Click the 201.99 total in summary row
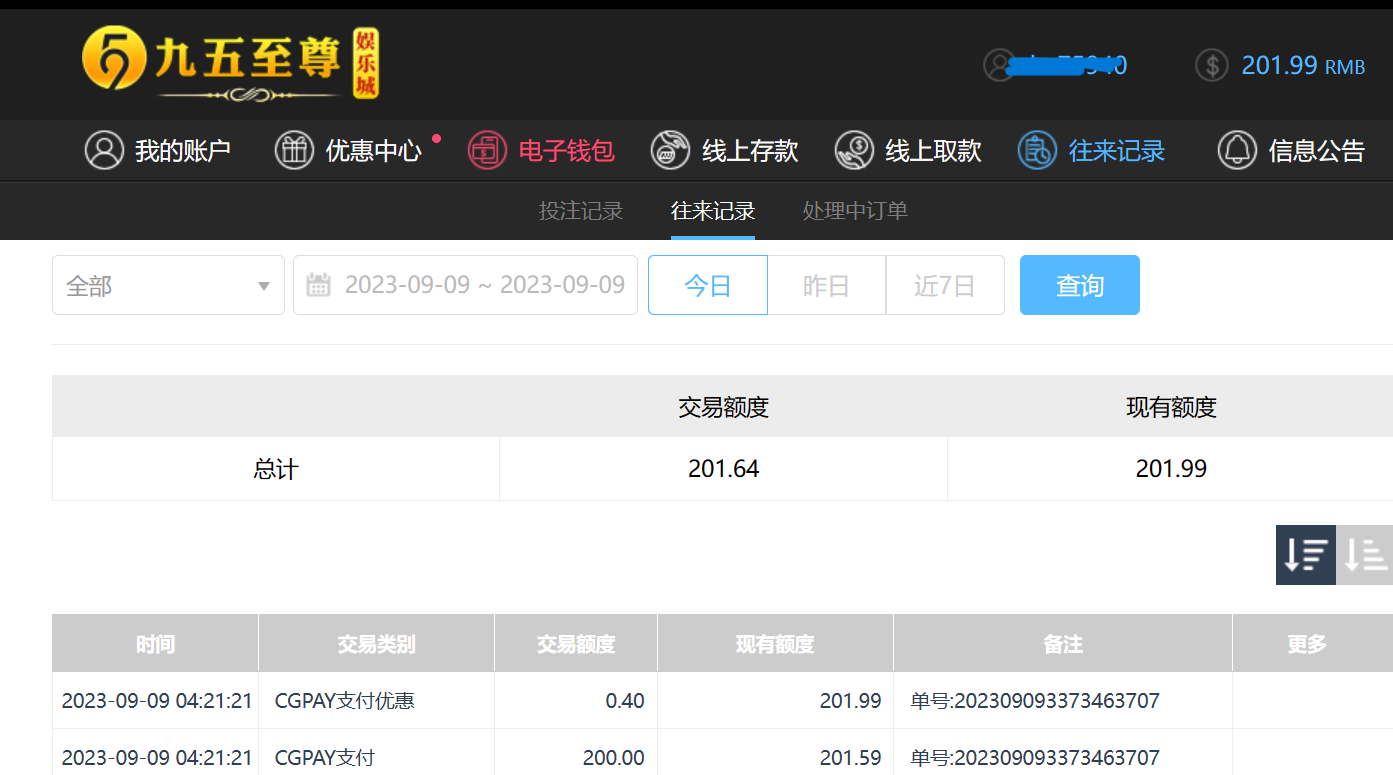 pyautogui.click(x=1171, y=468)
